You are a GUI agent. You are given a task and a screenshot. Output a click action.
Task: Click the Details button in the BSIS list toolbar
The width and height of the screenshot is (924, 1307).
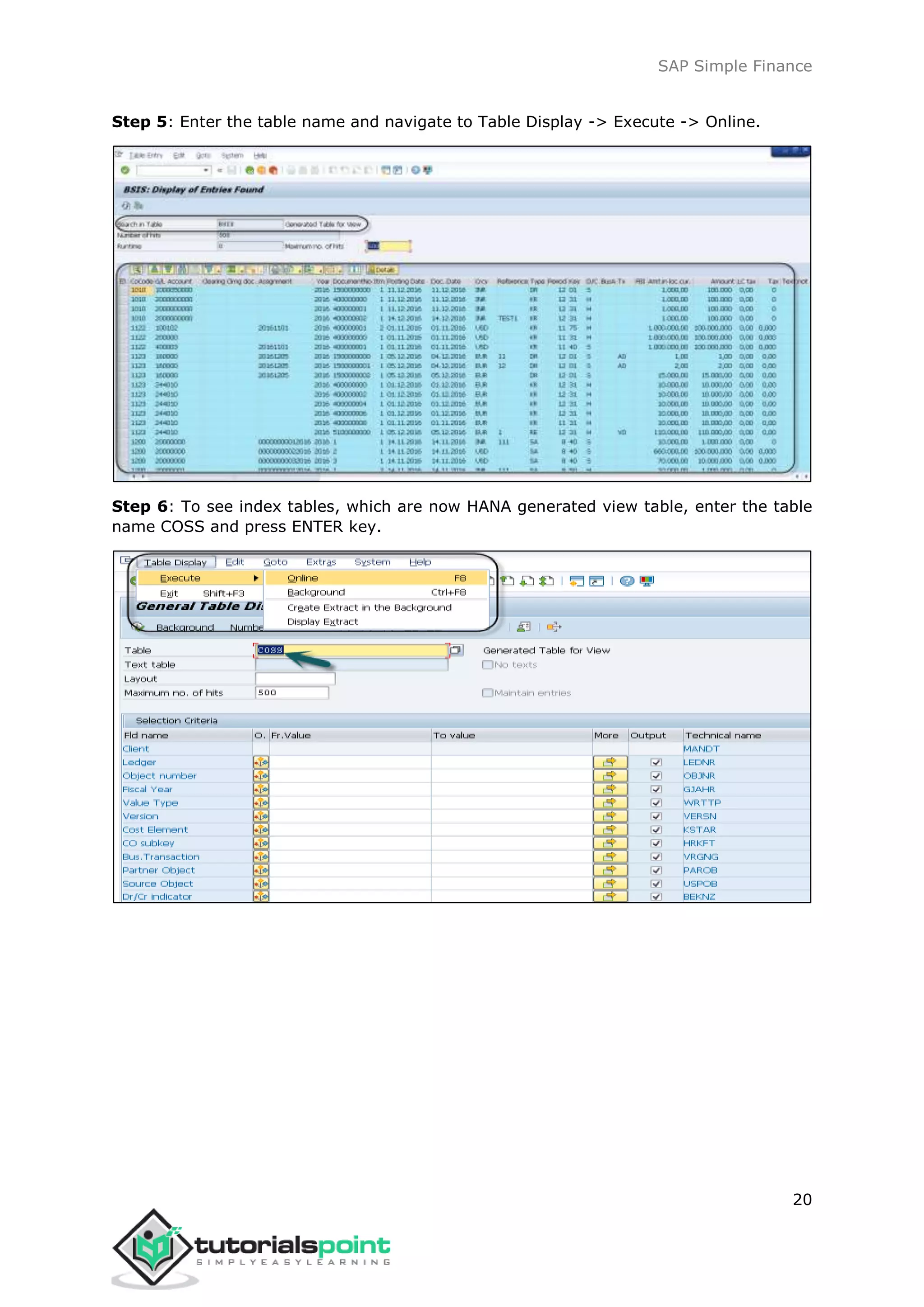tap(383, 270)
